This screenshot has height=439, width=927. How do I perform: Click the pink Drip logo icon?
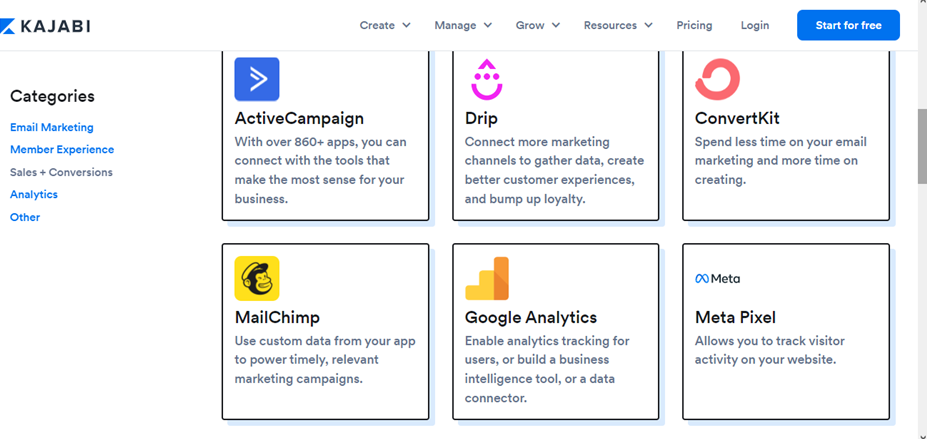(487, 79)
